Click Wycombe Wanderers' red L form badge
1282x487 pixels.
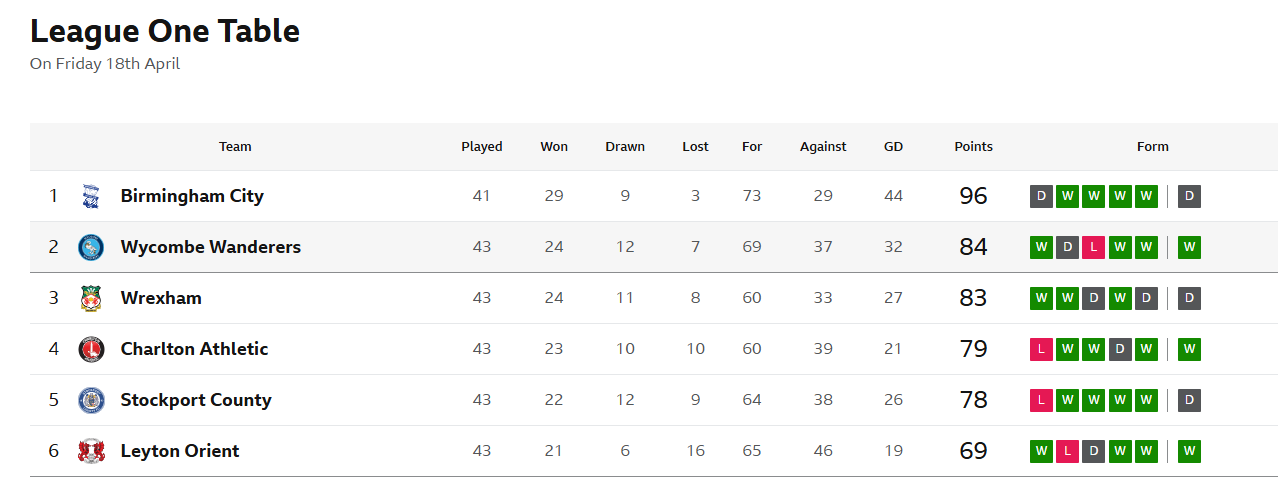1094,247
